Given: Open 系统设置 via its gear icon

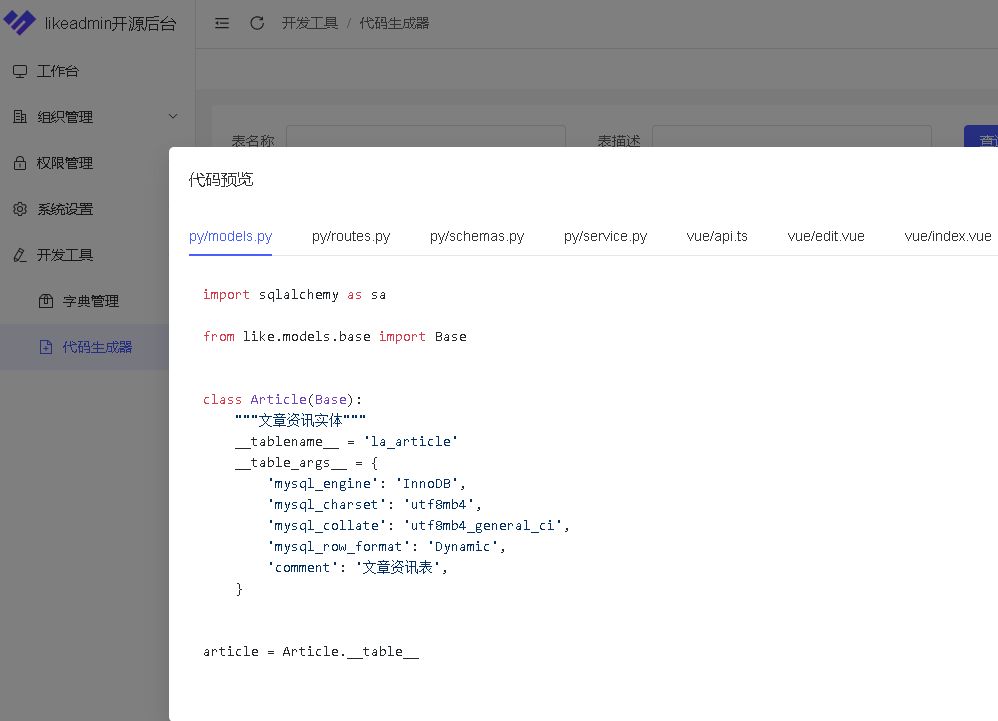Looking at the screenshot, I should click(x=20, y=208).
